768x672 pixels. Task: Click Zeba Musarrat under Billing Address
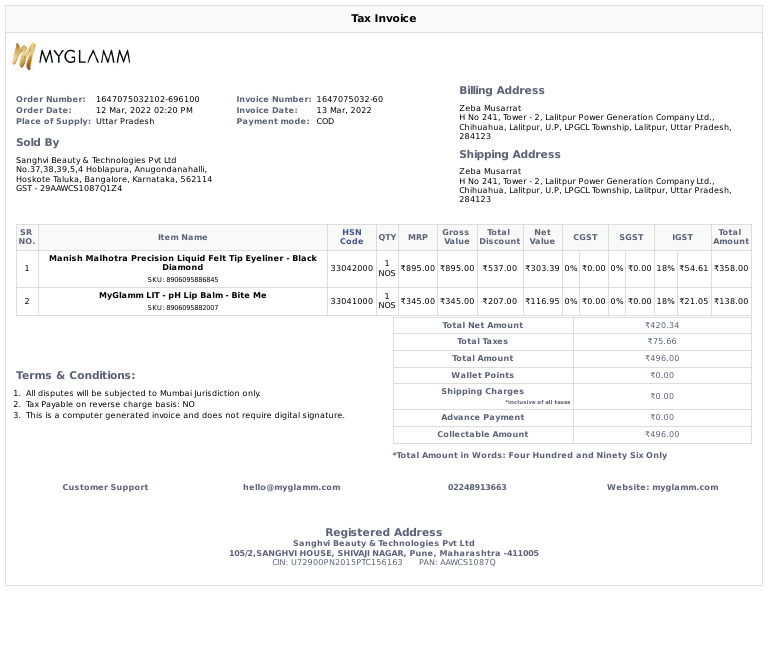(x=490, y=108)
